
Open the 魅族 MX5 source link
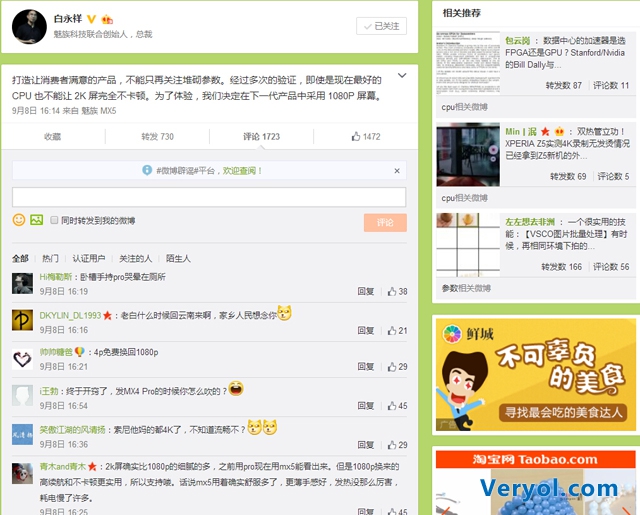[x=99, y=111]
